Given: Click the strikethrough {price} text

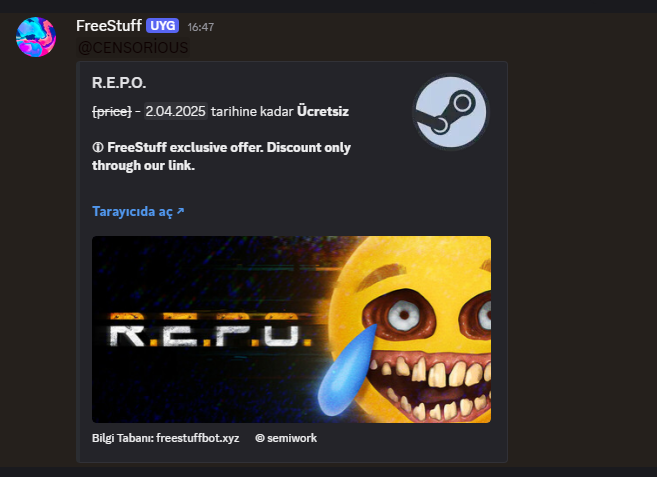Looking at the screenshot, I should [x=111, y=111].
